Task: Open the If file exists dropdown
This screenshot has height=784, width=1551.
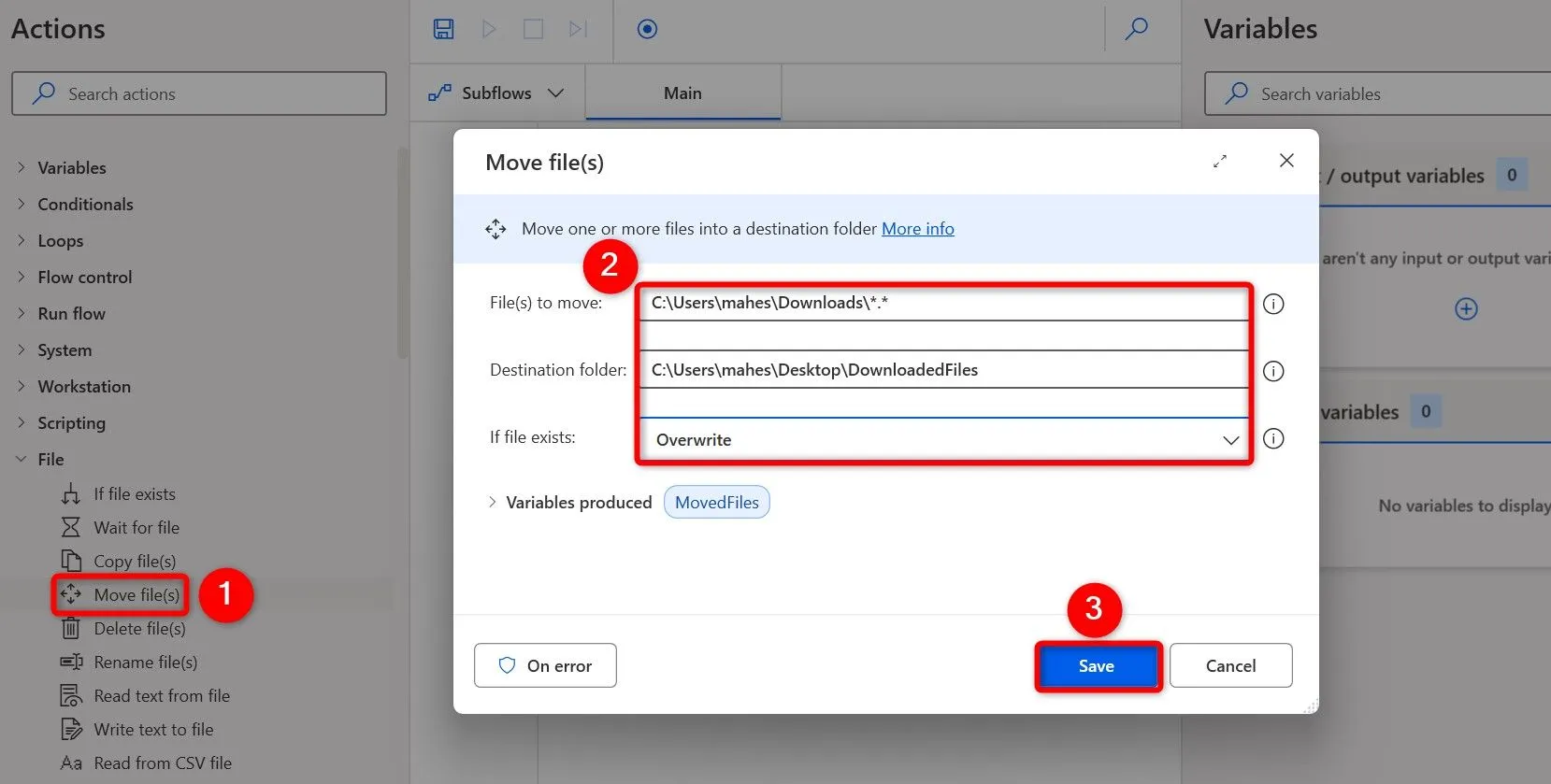Action: click(944, 440)
